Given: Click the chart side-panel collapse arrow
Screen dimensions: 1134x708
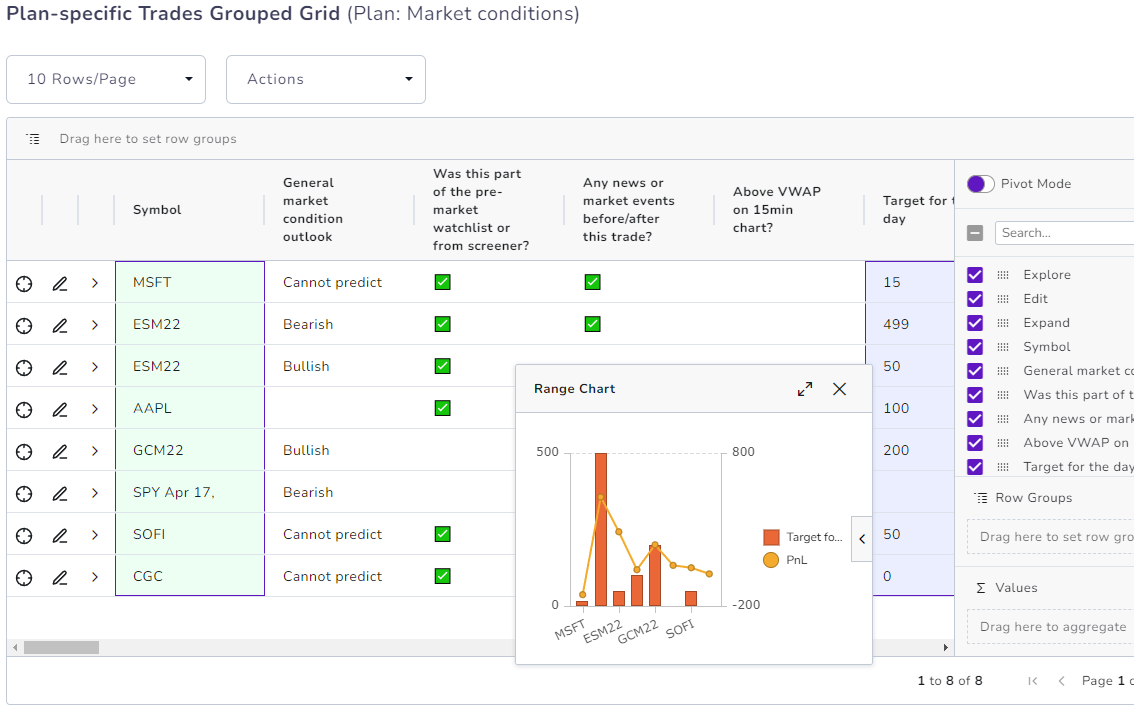Looking at the screenshot, I should (x=862, y=538).
